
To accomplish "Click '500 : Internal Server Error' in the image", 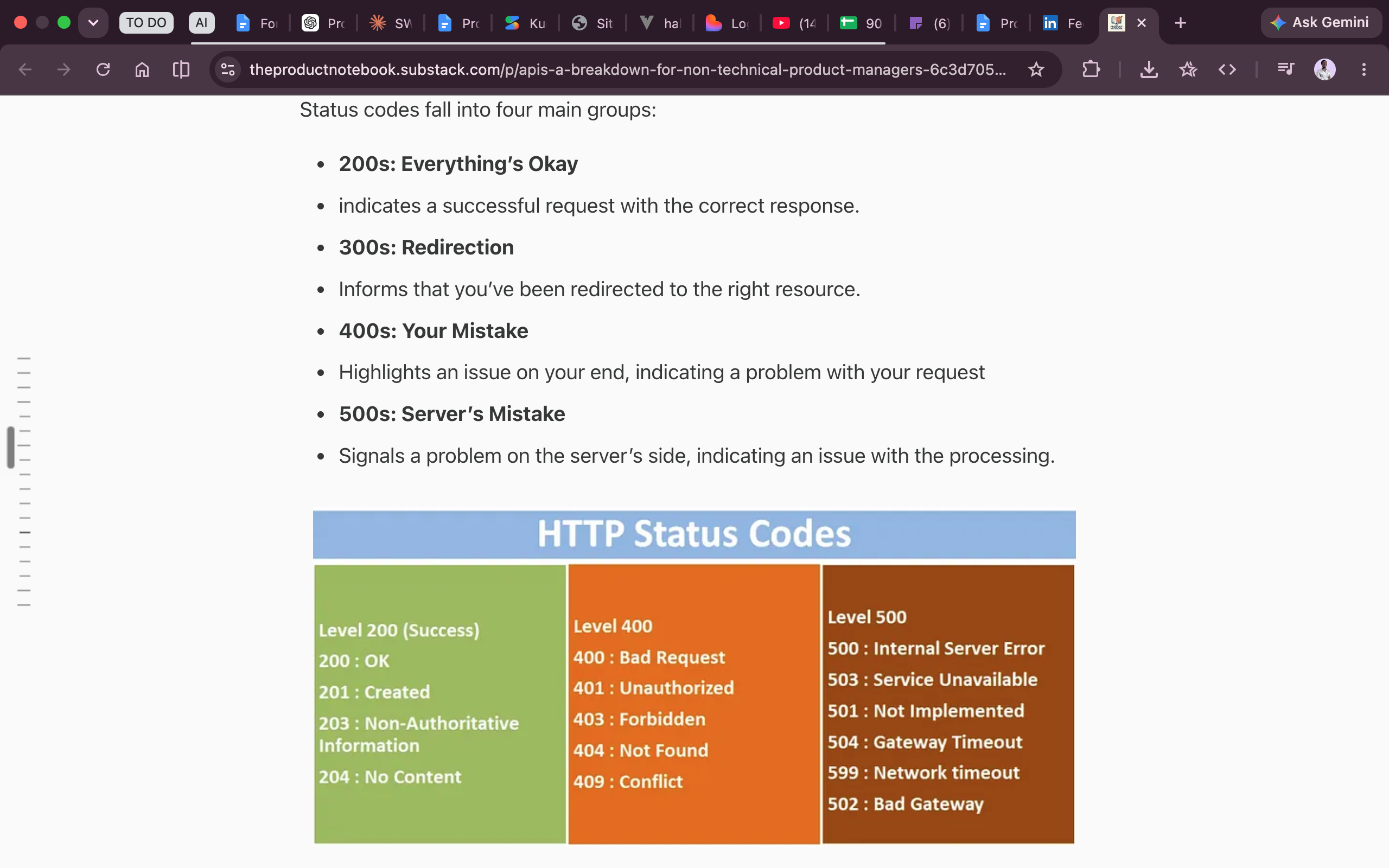I will [x=936, y=649].
